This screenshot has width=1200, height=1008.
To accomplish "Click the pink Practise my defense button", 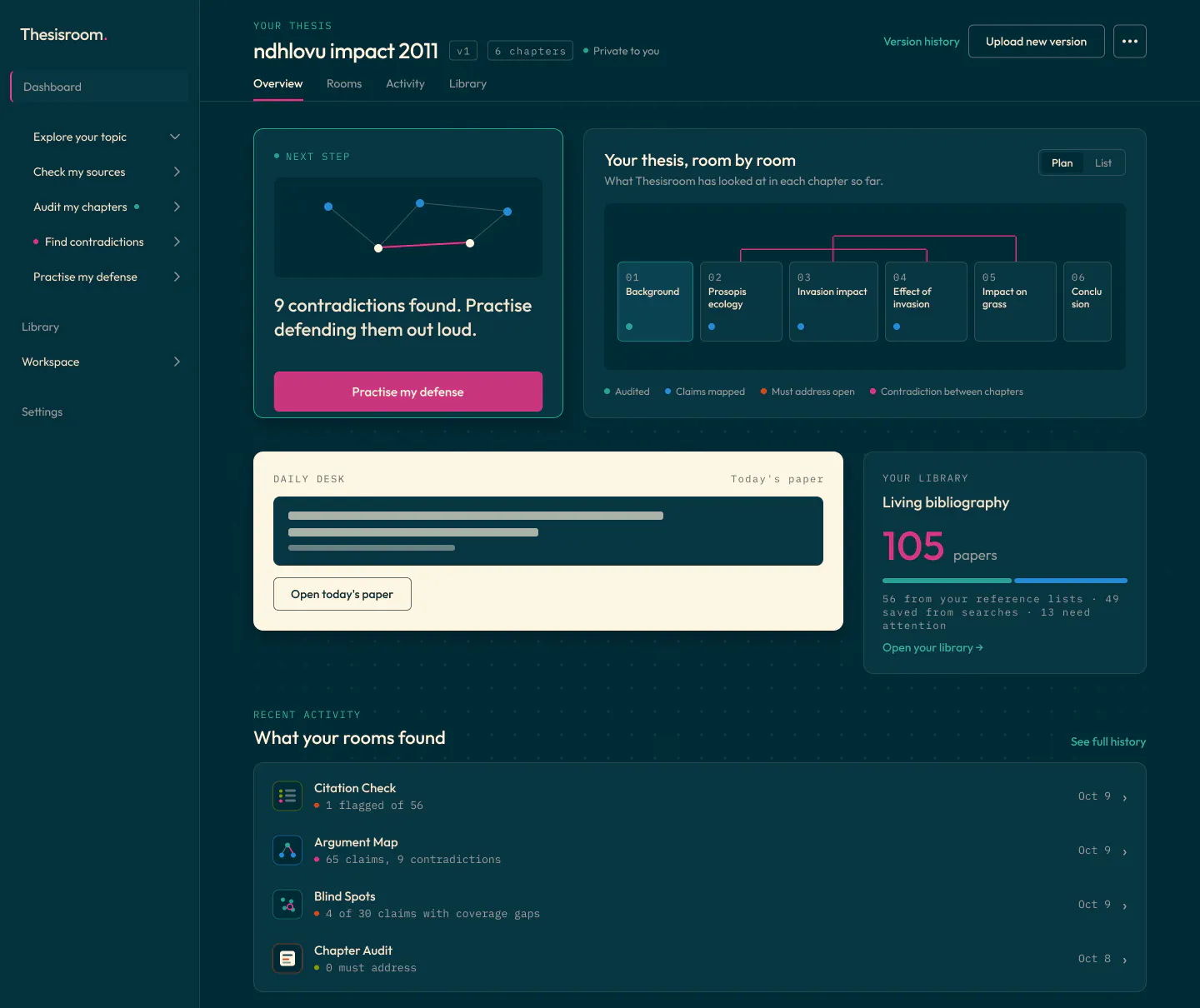I will pos(408,392).
